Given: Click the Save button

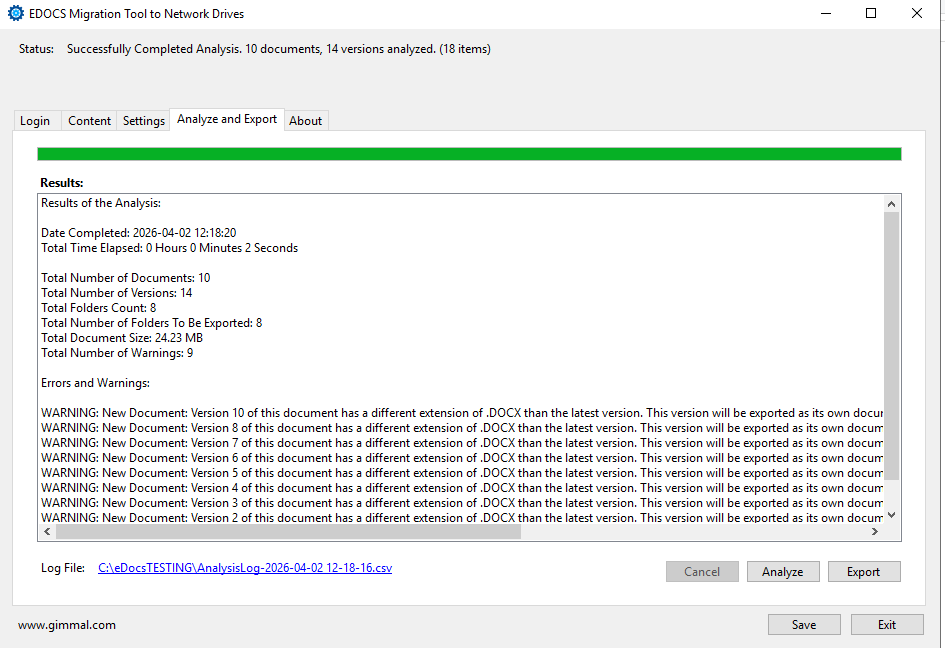Looking at the screenshot, I should [804, 625].
